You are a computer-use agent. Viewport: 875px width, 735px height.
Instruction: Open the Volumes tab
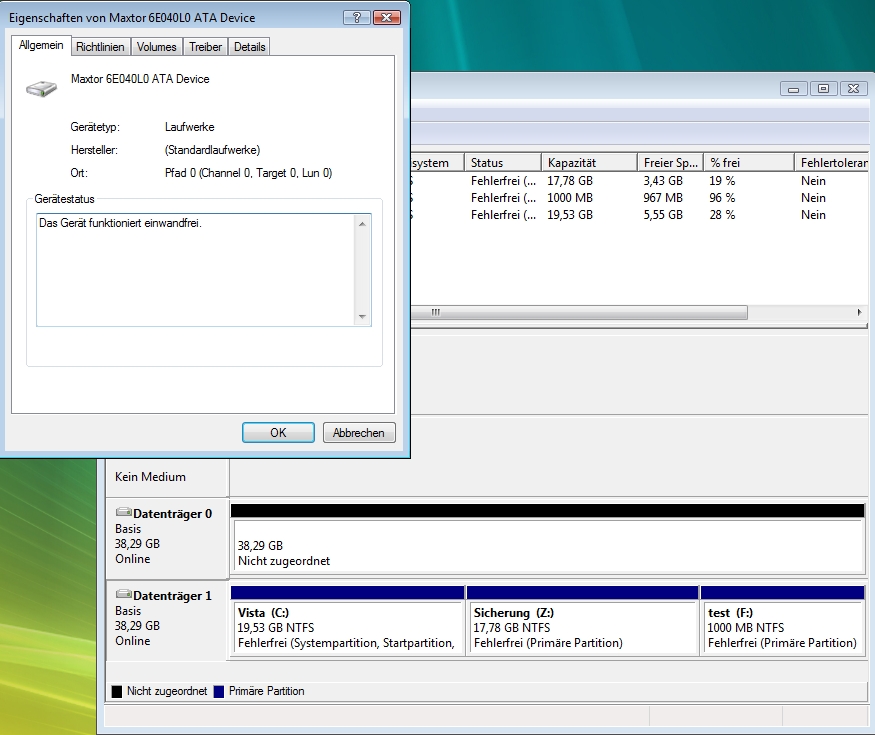point(156,47)
